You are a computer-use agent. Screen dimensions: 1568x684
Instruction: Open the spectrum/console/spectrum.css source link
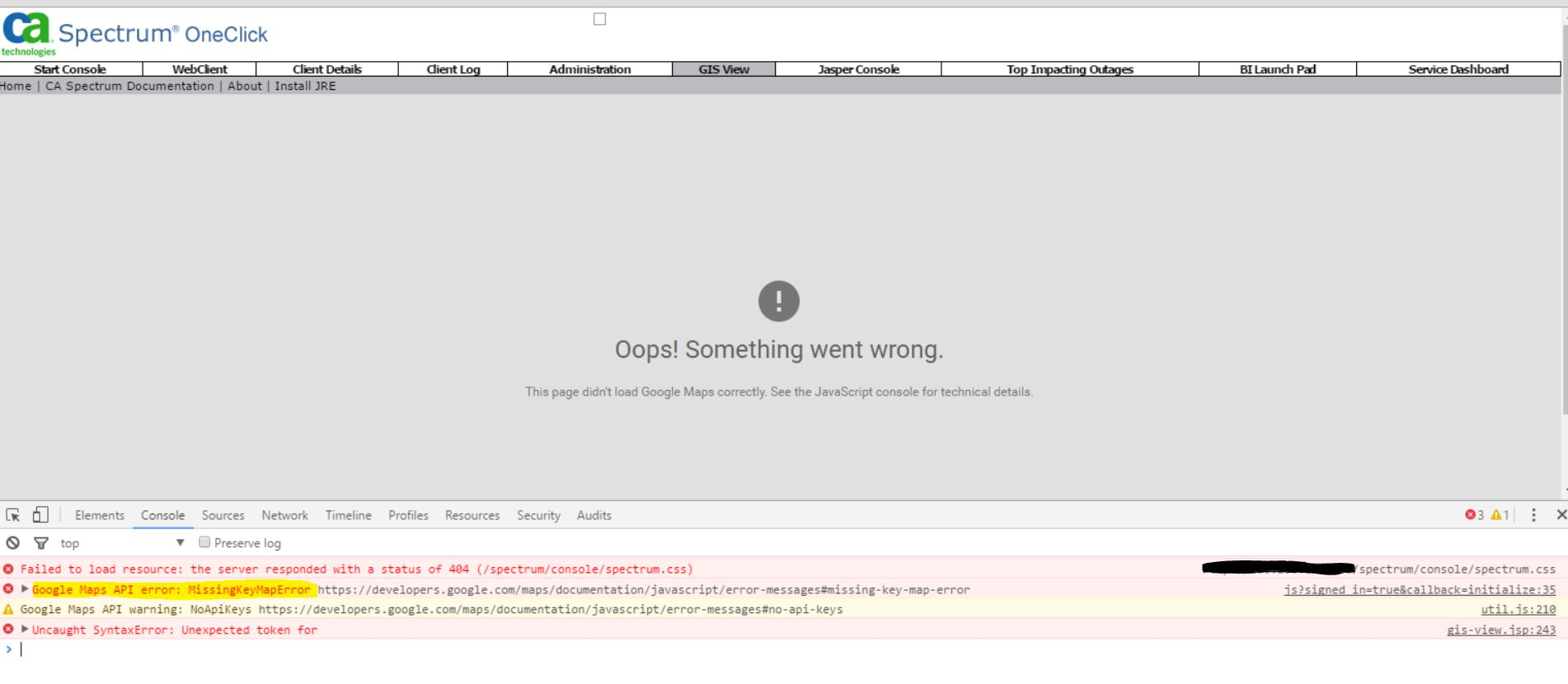[x=1458, y=569]
